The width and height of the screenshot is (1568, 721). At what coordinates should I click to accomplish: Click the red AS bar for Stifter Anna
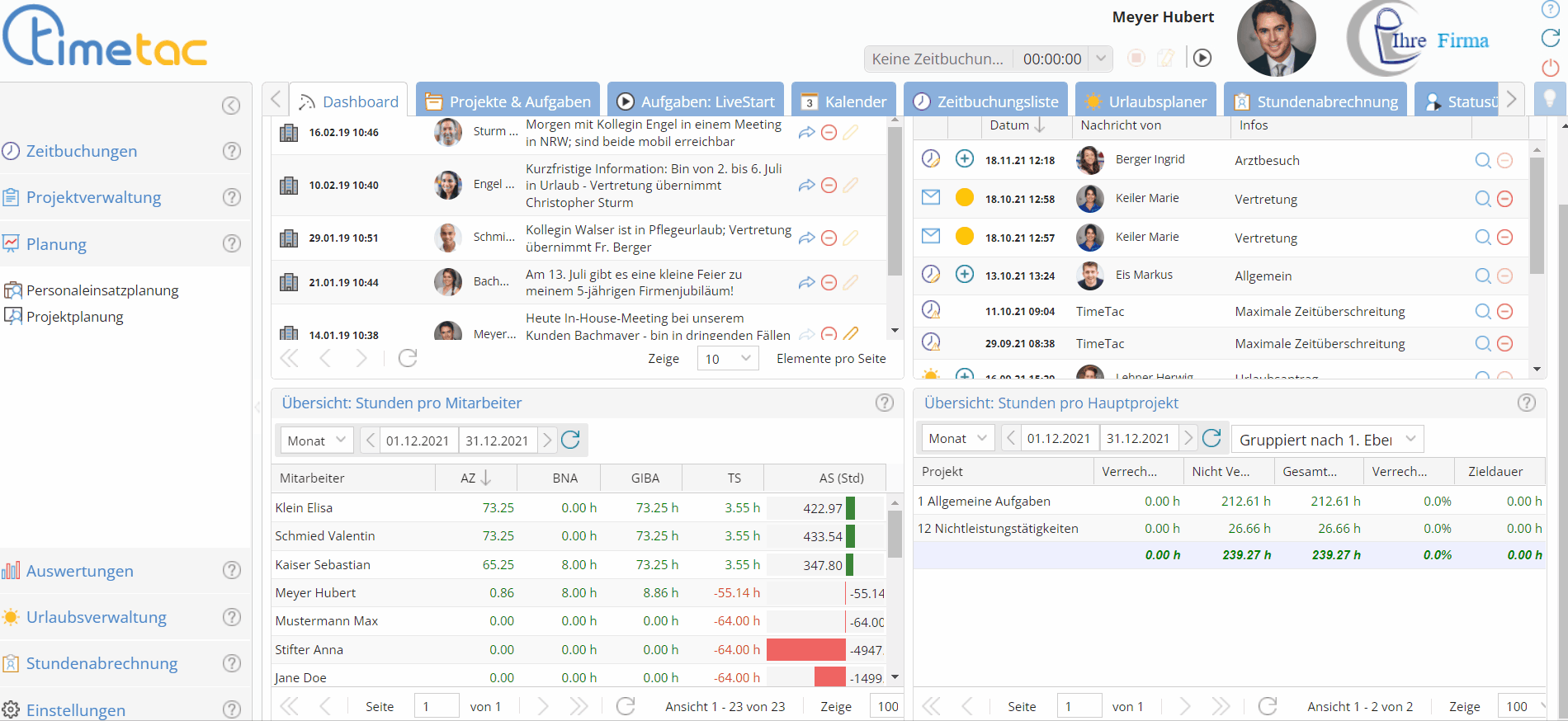pos(805,650)
